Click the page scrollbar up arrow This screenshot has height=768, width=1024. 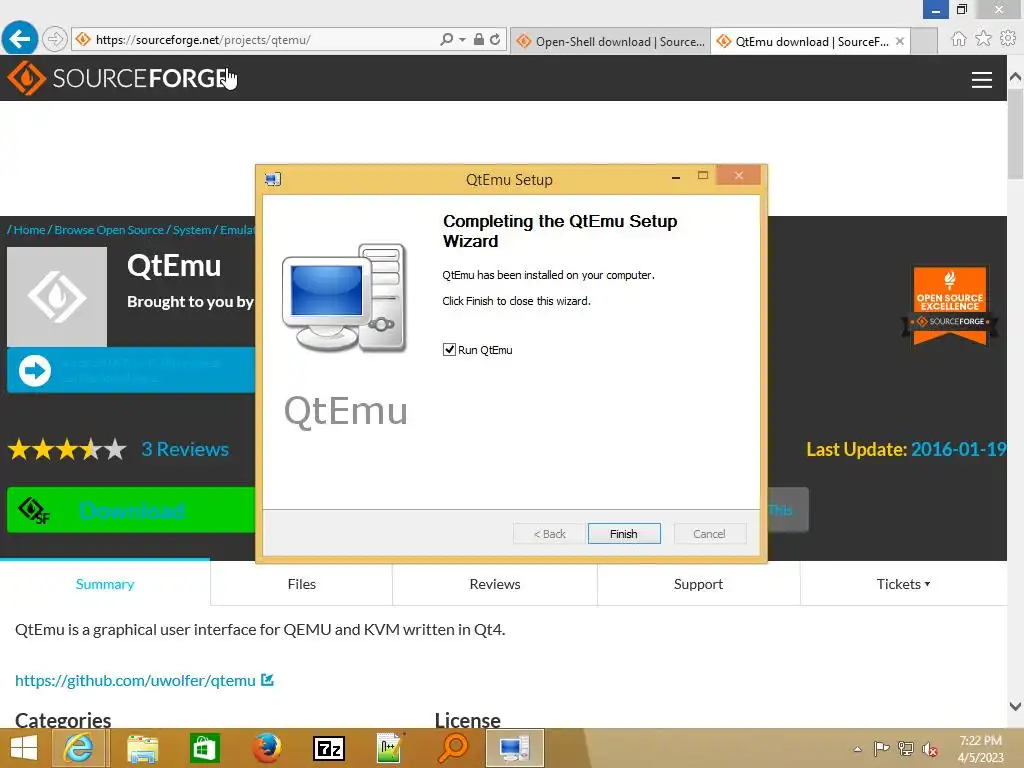(x=1015, y=77)
